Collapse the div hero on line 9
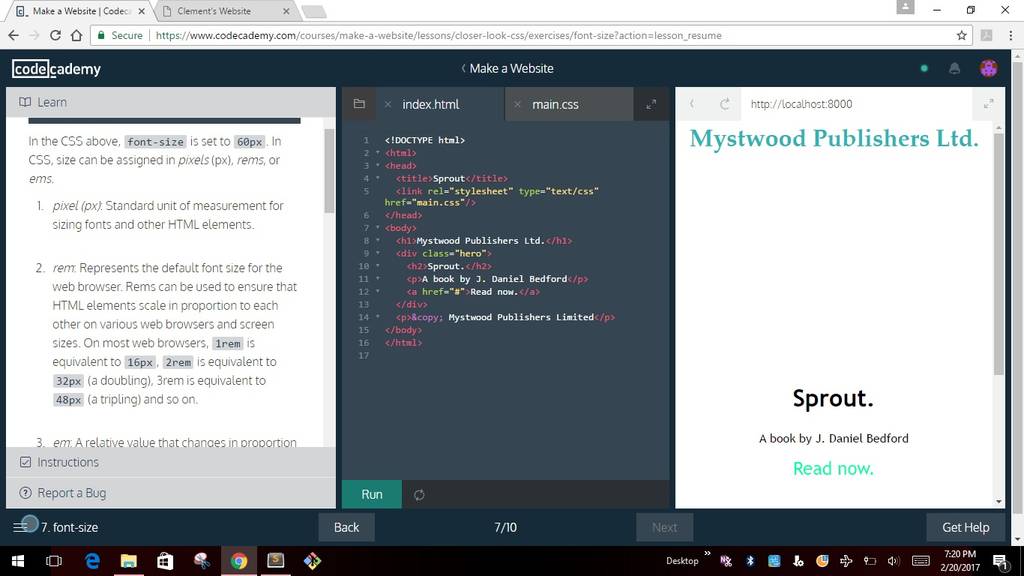1024x576 pixels. click(x=377, y=253)
